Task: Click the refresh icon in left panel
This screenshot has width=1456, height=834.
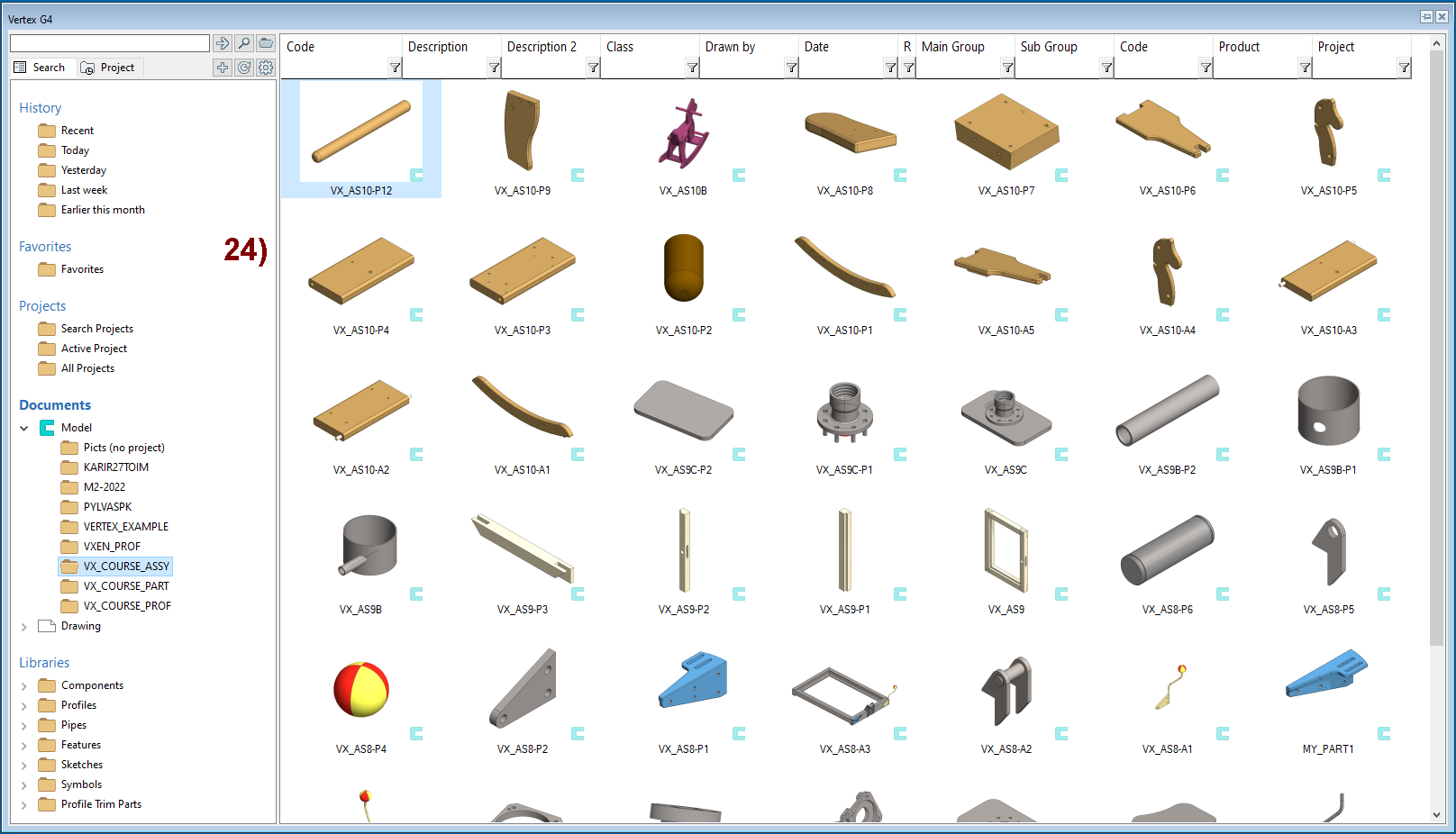Action: 244,68
